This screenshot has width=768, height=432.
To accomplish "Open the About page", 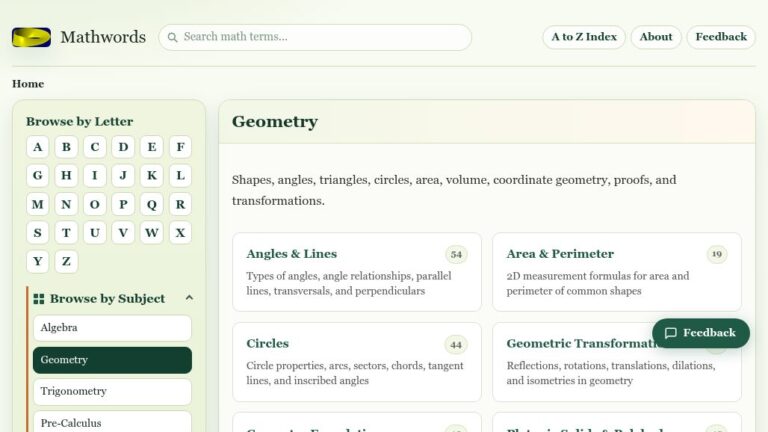I will point(656,37).
